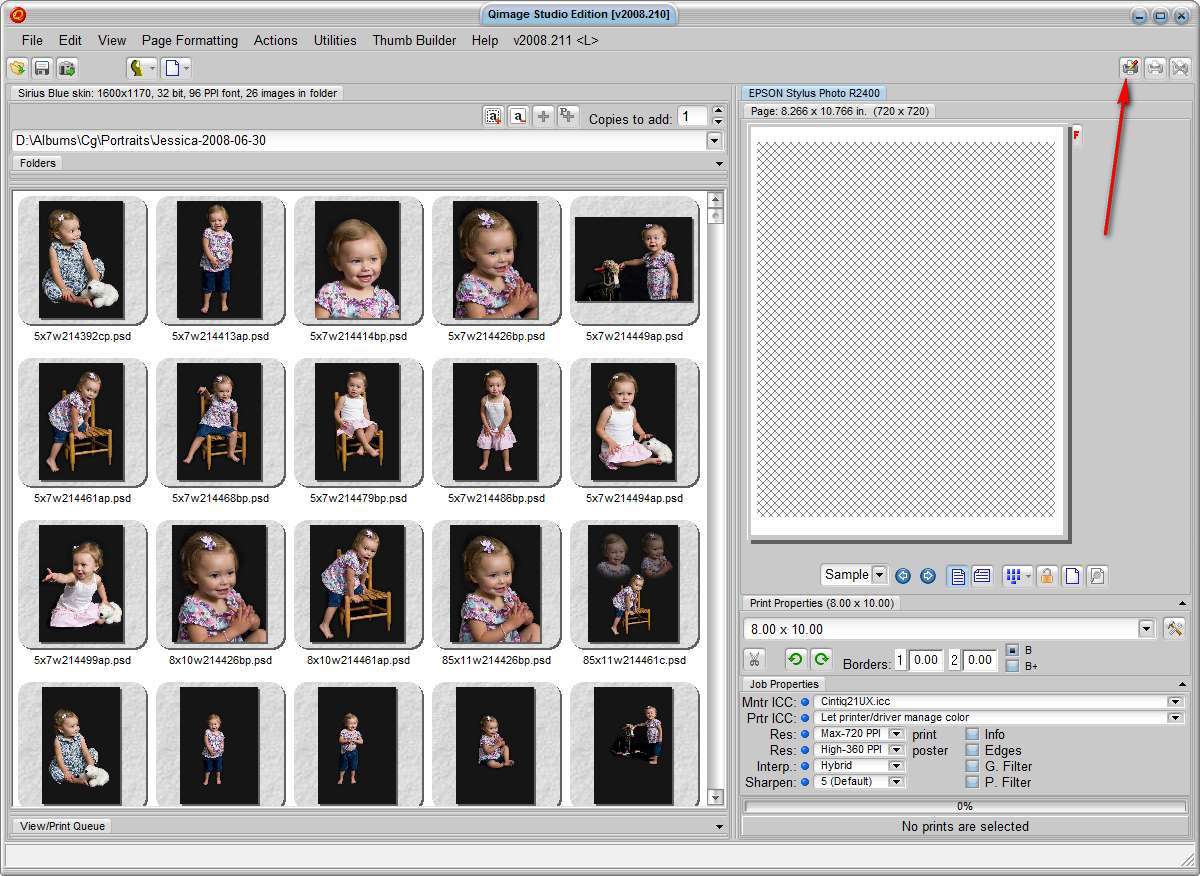Image resolution: width=1200 pixels, height=876 pixels.
Task: Switch to the full page view icon
Action: pyautogui.click(x=958, y=575)
